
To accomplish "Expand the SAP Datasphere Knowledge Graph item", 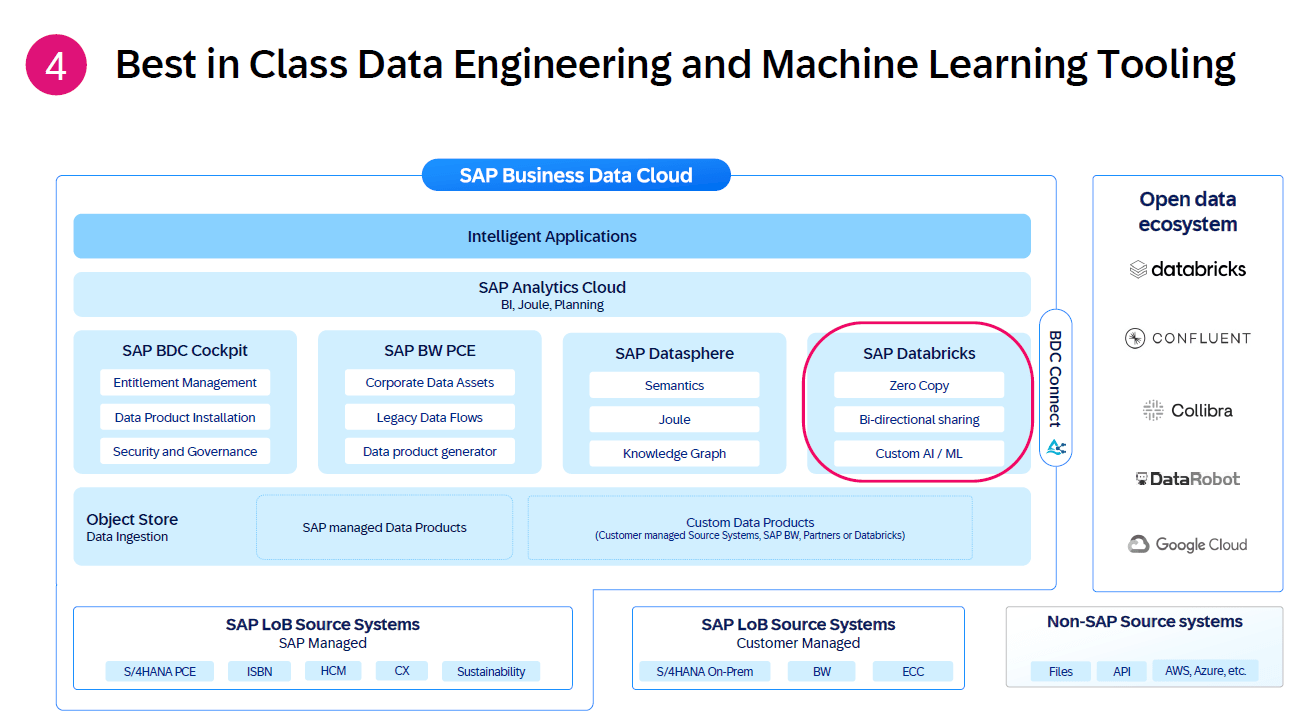I will tap(674, 453).
